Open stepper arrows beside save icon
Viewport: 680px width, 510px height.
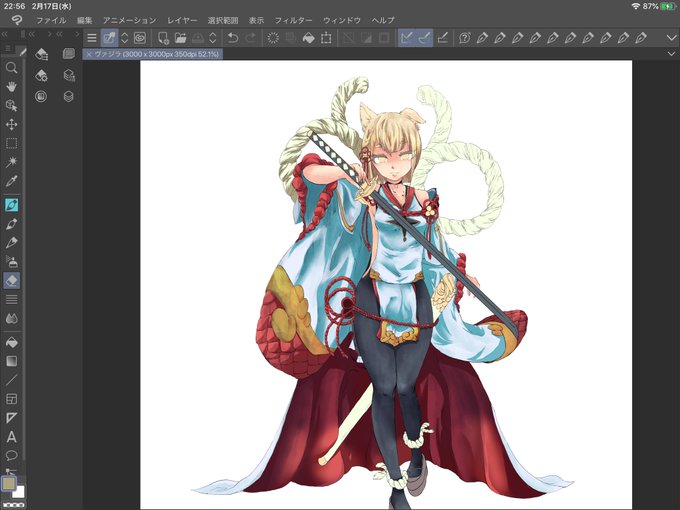click(212, 38)
